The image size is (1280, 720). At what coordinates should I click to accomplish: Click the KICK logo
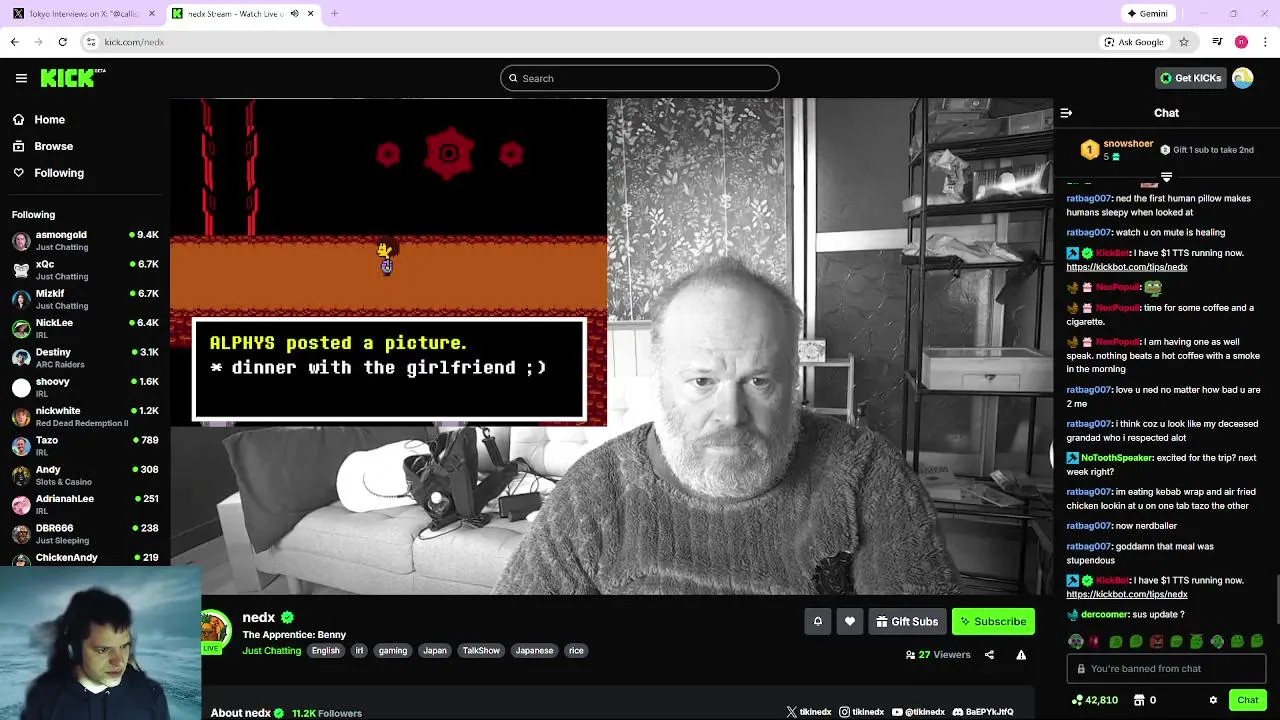click(72, 78)
